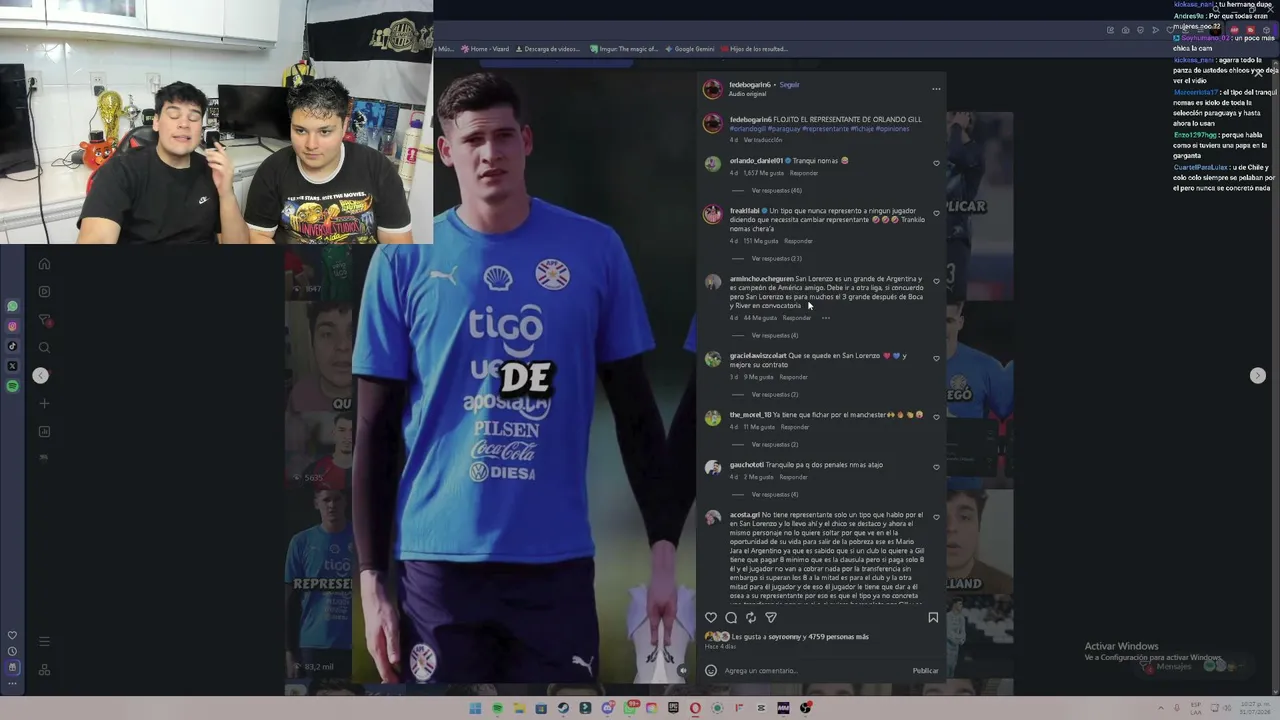The height and width of the screenshot is (720, 1280).
Task: Like orlando_daniel01's comment
Action: (936, 163)
